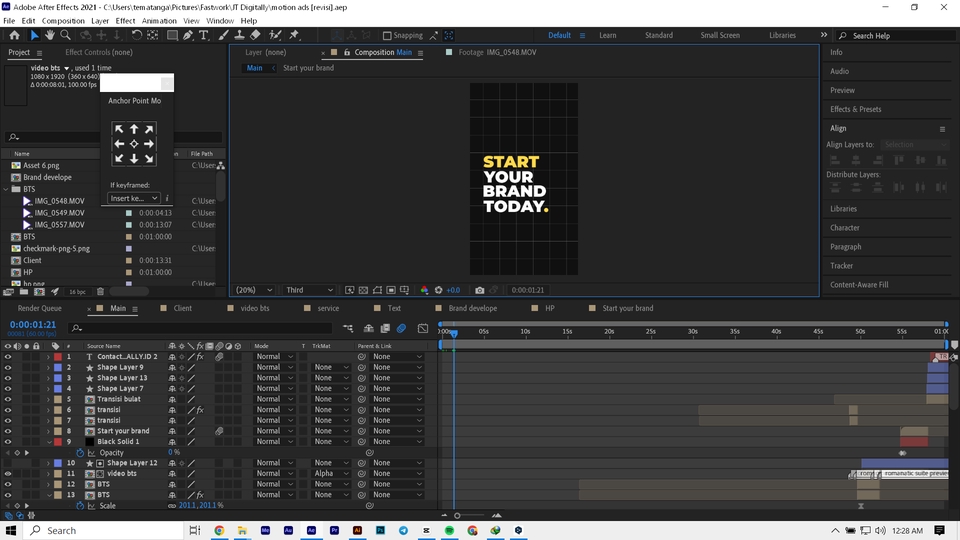Viewport: 960px width, 540px height.
Task: Collapse Black Solid 1 layer properties
Action: click(x=48, y=441)
